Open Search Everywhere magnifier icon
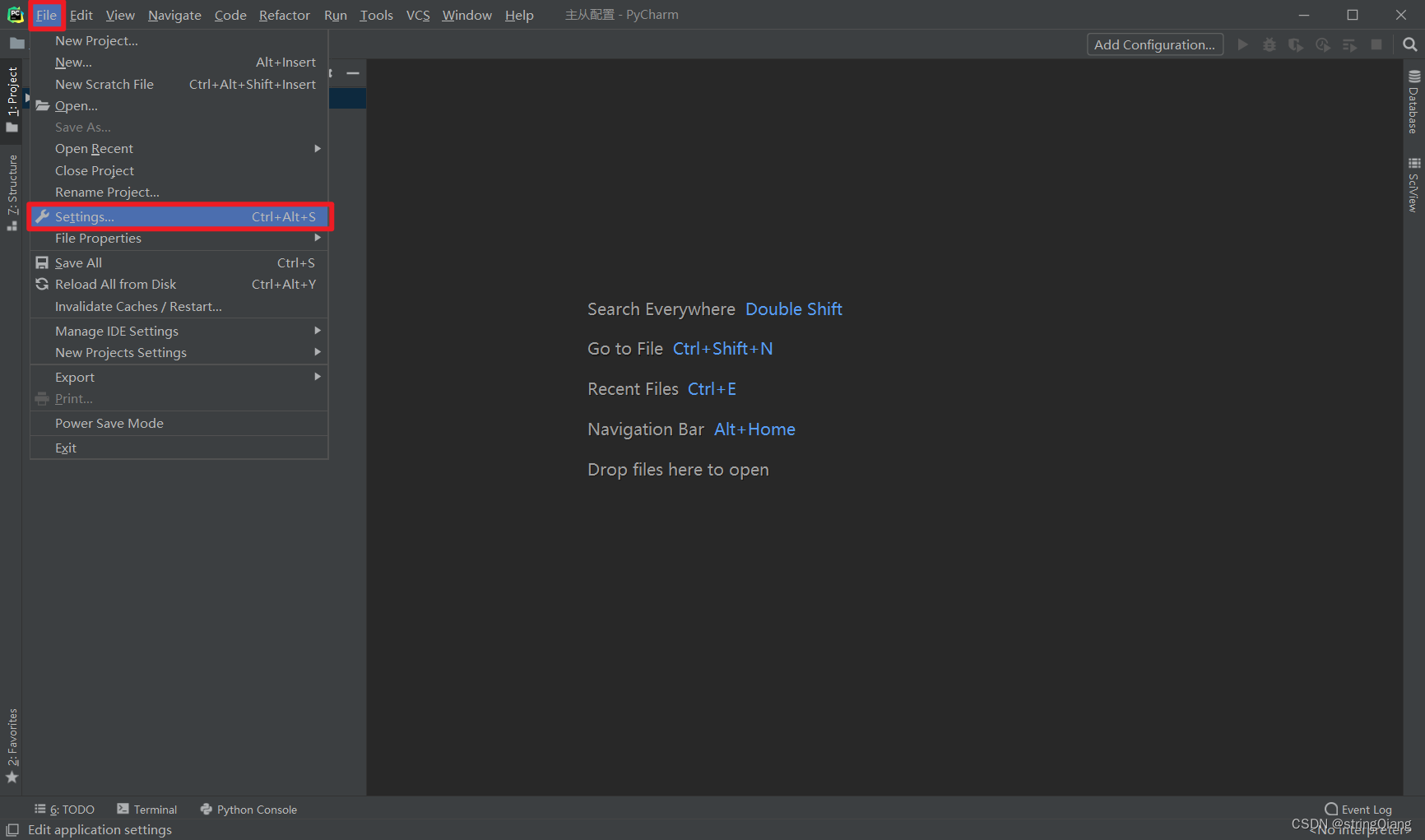 (x=1410, y=44)
